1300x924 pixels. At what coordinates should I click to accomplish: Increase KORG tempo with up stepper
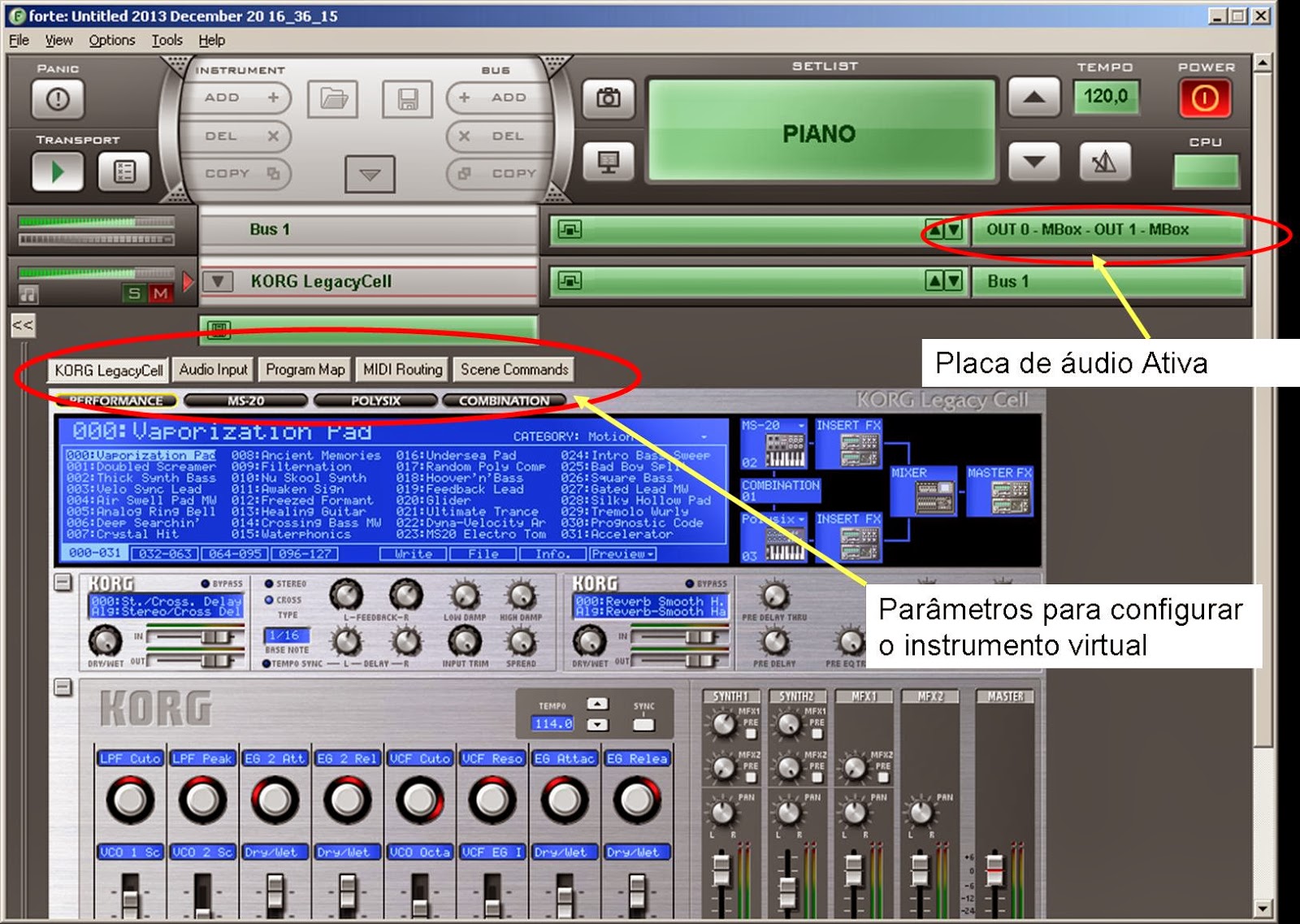pyautogui.click(x=597, y=704)
